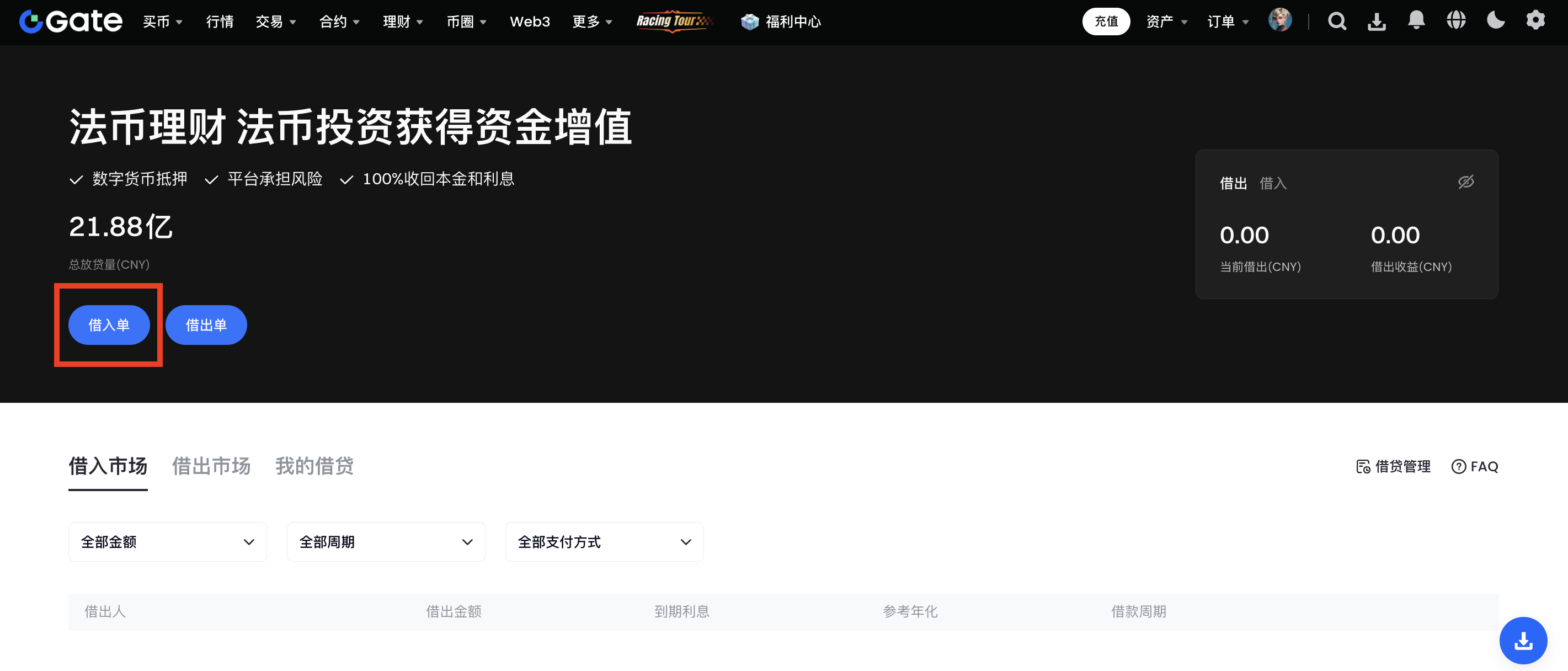Expand the 全部金额 dropdown
The height and width of the screenshot is (671, 1568).
pos(167,541)
